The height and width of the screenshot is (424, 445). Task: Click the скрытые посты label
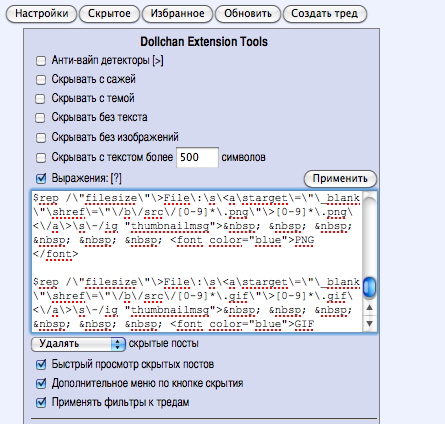click(163, 344)
